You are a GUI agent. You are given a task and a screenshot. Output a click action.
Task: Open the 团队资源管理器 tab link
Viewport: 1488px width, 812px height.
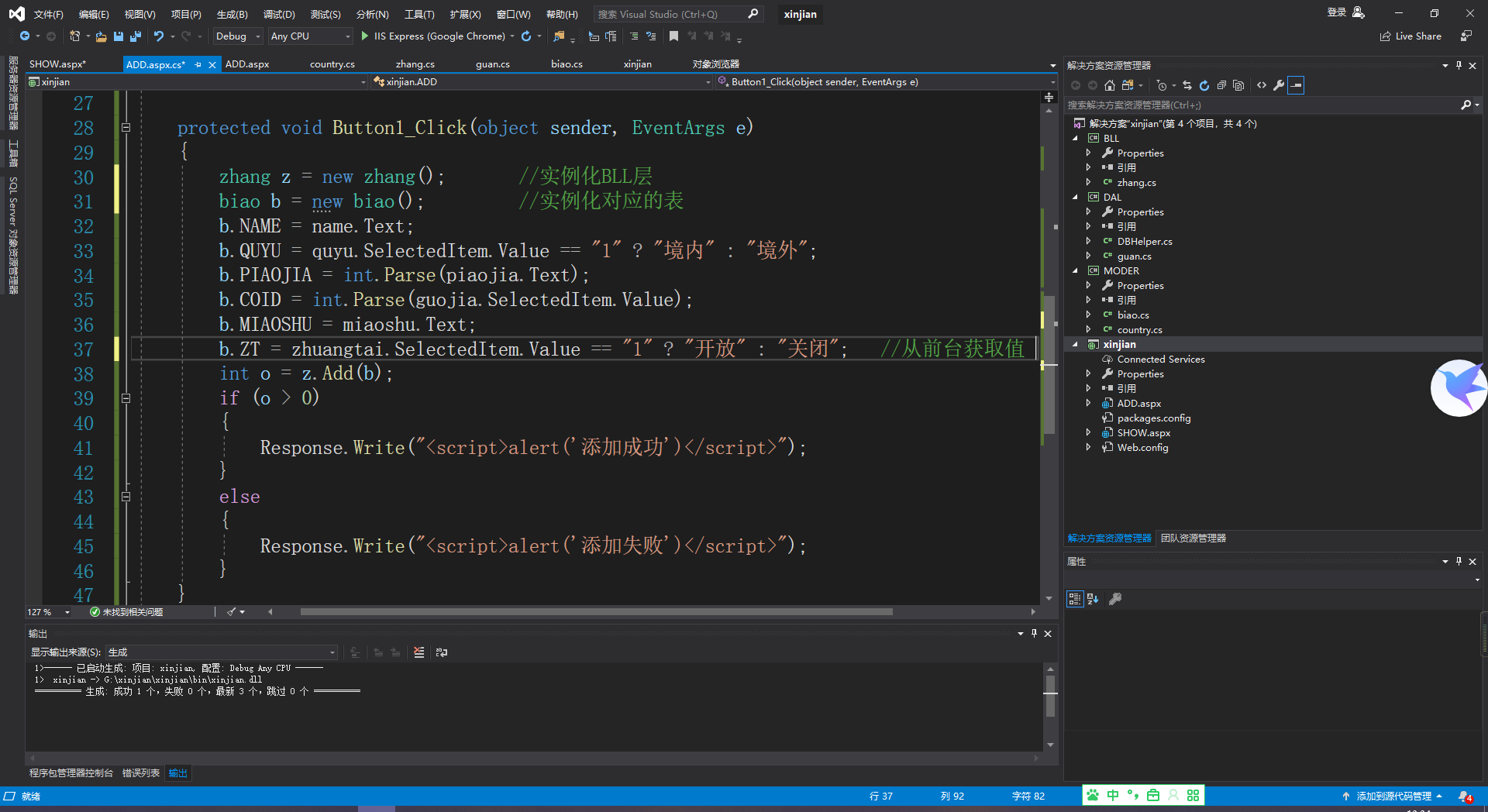(x=1193, y=538)
